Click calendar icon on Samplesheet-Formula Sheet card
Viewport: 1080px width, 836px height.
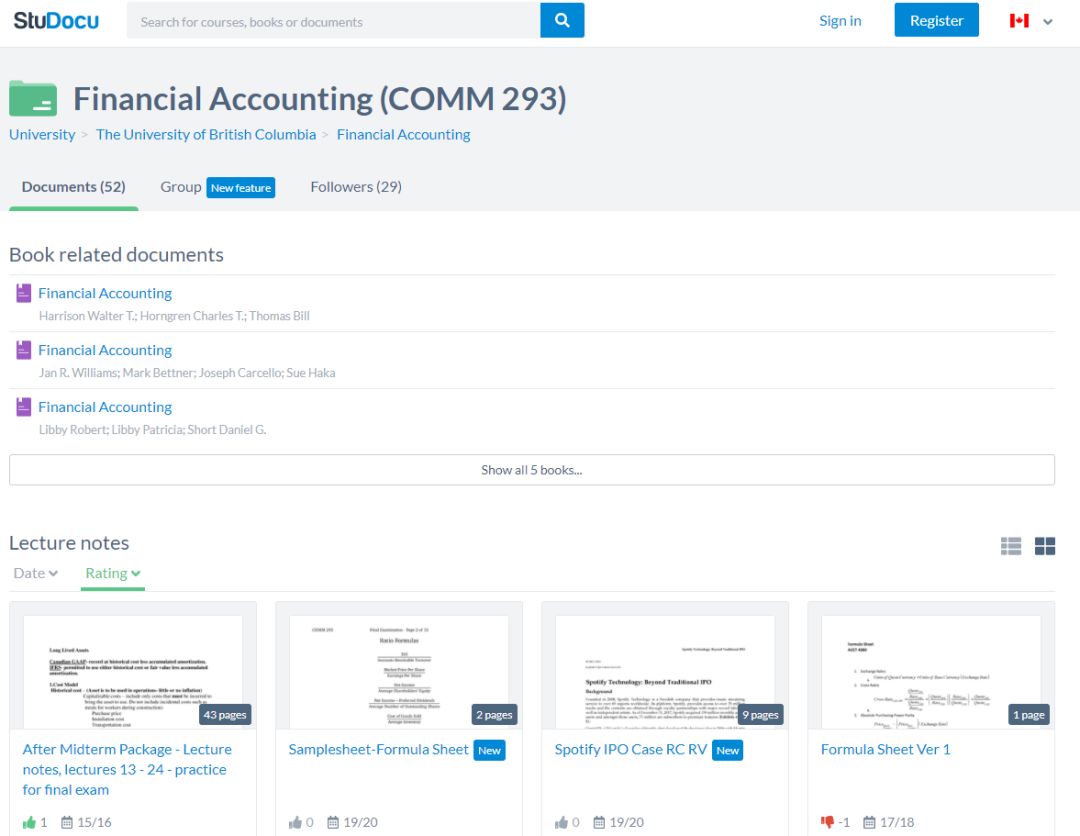click(x=333, y=822)
